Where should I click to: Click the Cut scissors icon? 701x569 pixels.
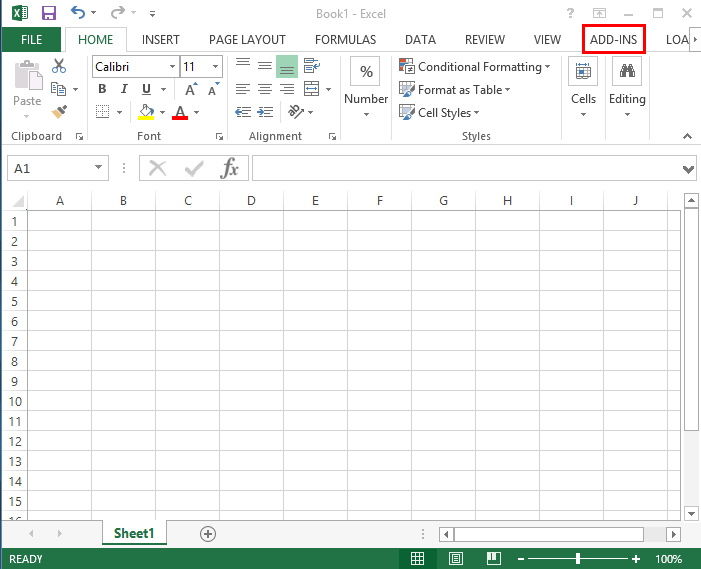(x=59, y=66)
